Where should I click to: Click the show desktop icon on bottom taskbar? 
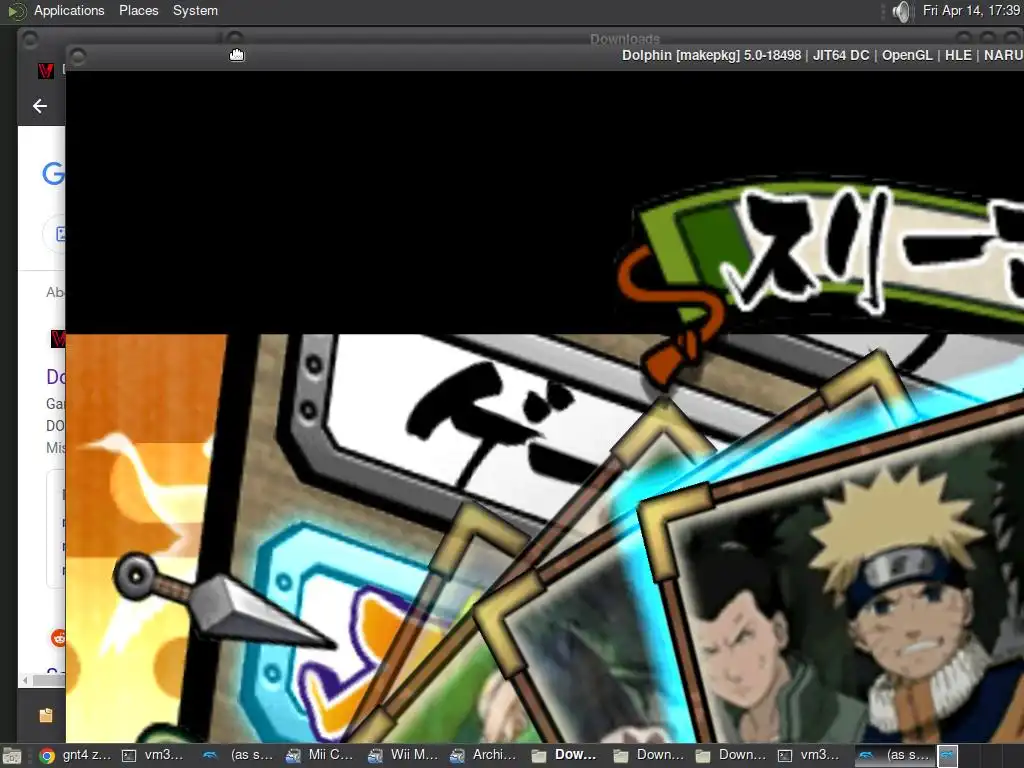[x=12, y=756]
